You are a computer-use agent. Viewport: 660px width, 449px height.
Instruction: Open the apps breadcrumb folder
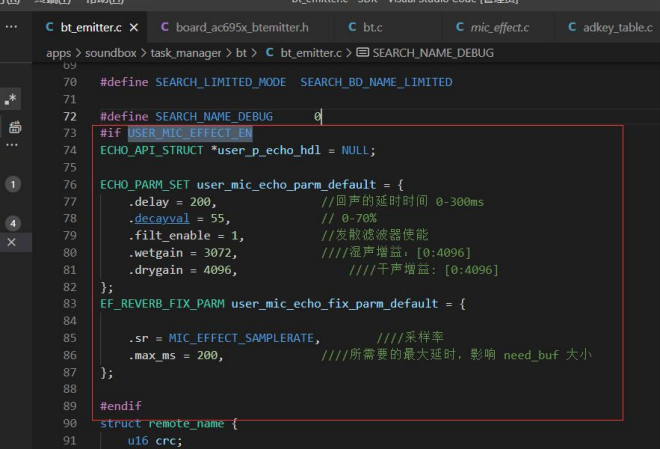tap(59, 53)
